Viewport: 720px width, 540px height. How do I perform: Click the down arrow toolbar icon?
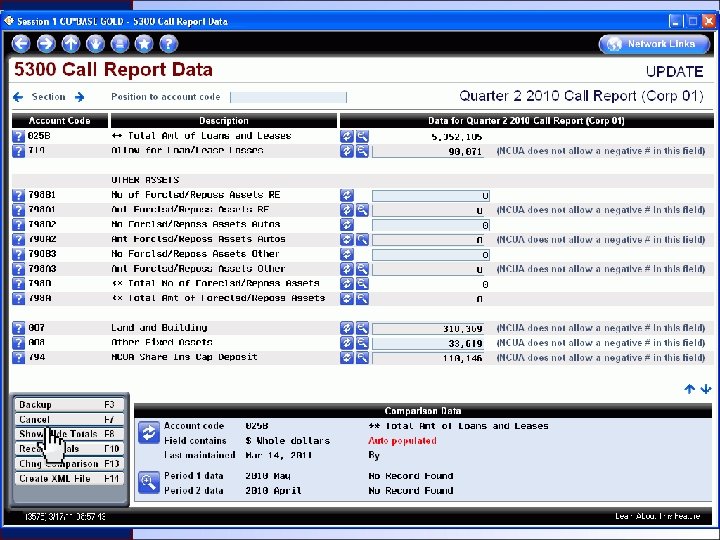[x=96, y=44]
